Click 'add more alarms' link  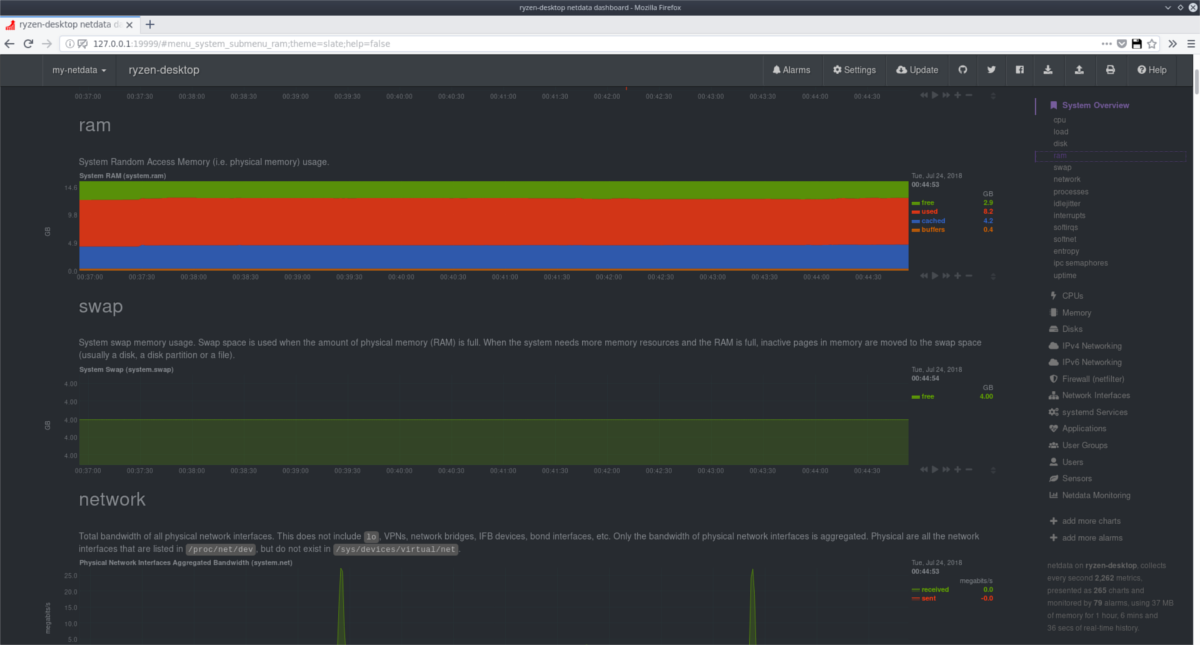1086,538
